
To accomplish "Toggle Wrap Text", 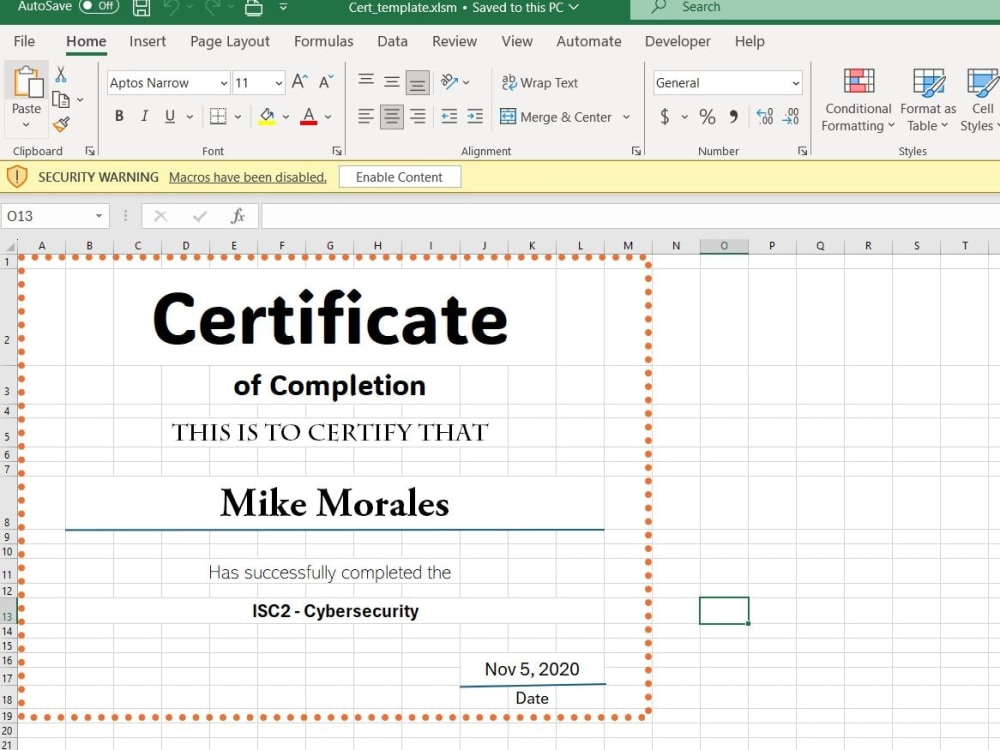I will [540, 82].
